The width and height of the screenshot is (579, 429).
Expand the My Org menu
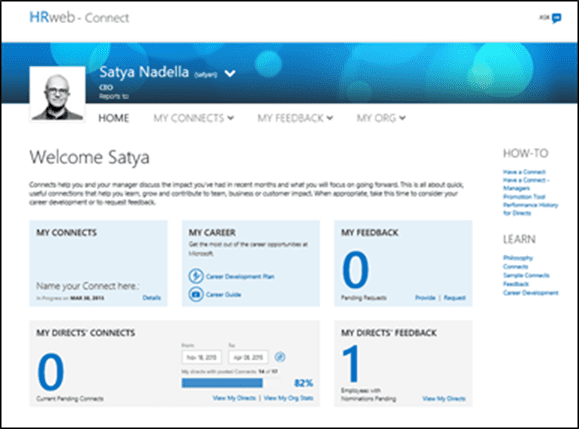(x=381, y=118)
